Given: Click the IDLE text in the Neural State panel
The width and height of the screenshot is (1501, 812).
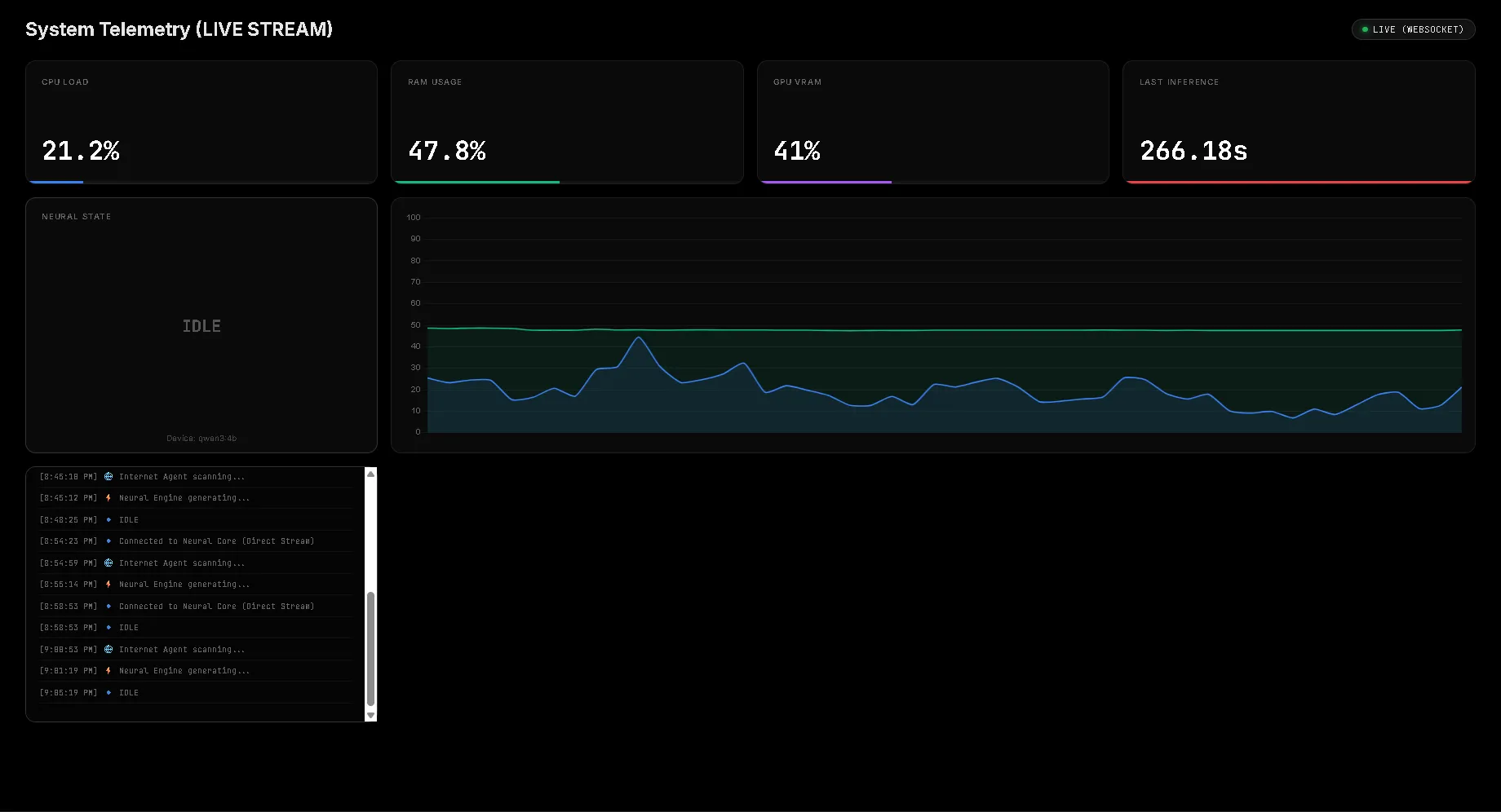Looking at the screenshot, I should 201,325.
